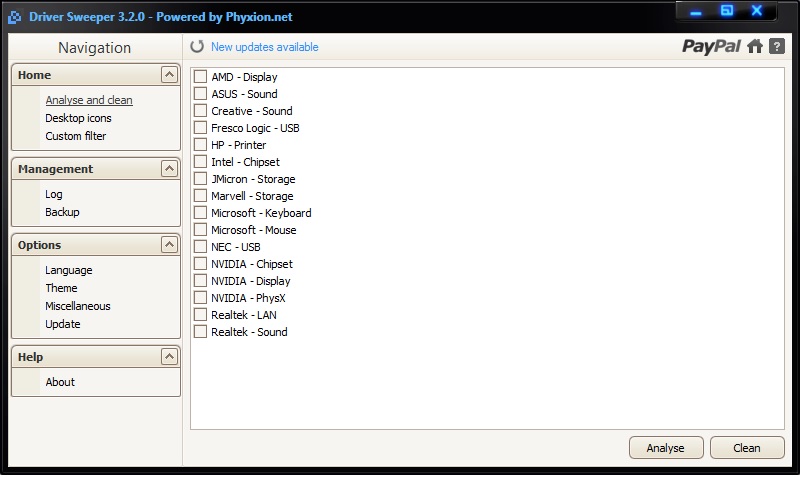Follow the New updates available link
The height and width of the screenshot is (477, 801).
coord(265,47)
